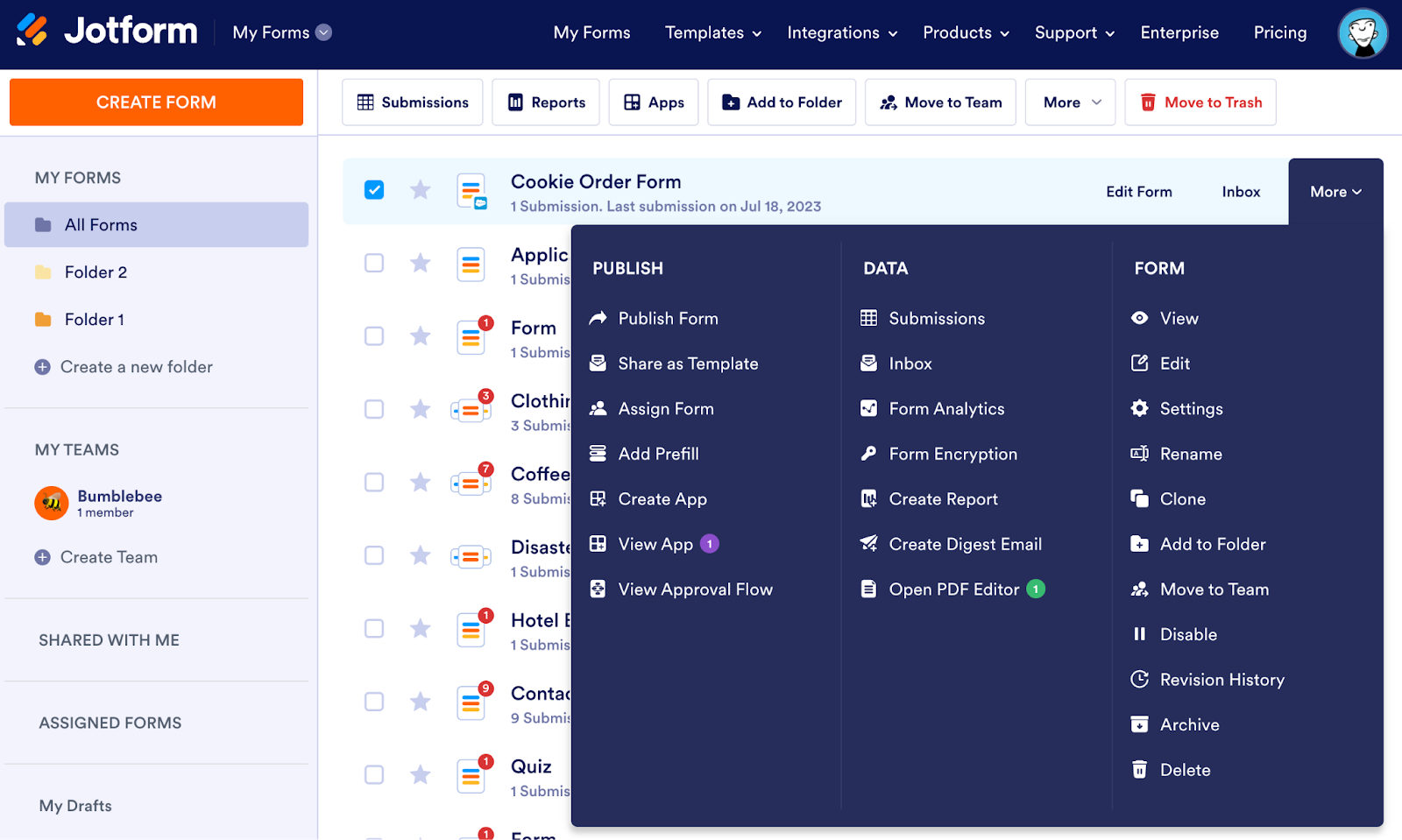Open the toolbar More dropdown
The height and width of the screenshot is (840, 1402).
pos(1070,102)
